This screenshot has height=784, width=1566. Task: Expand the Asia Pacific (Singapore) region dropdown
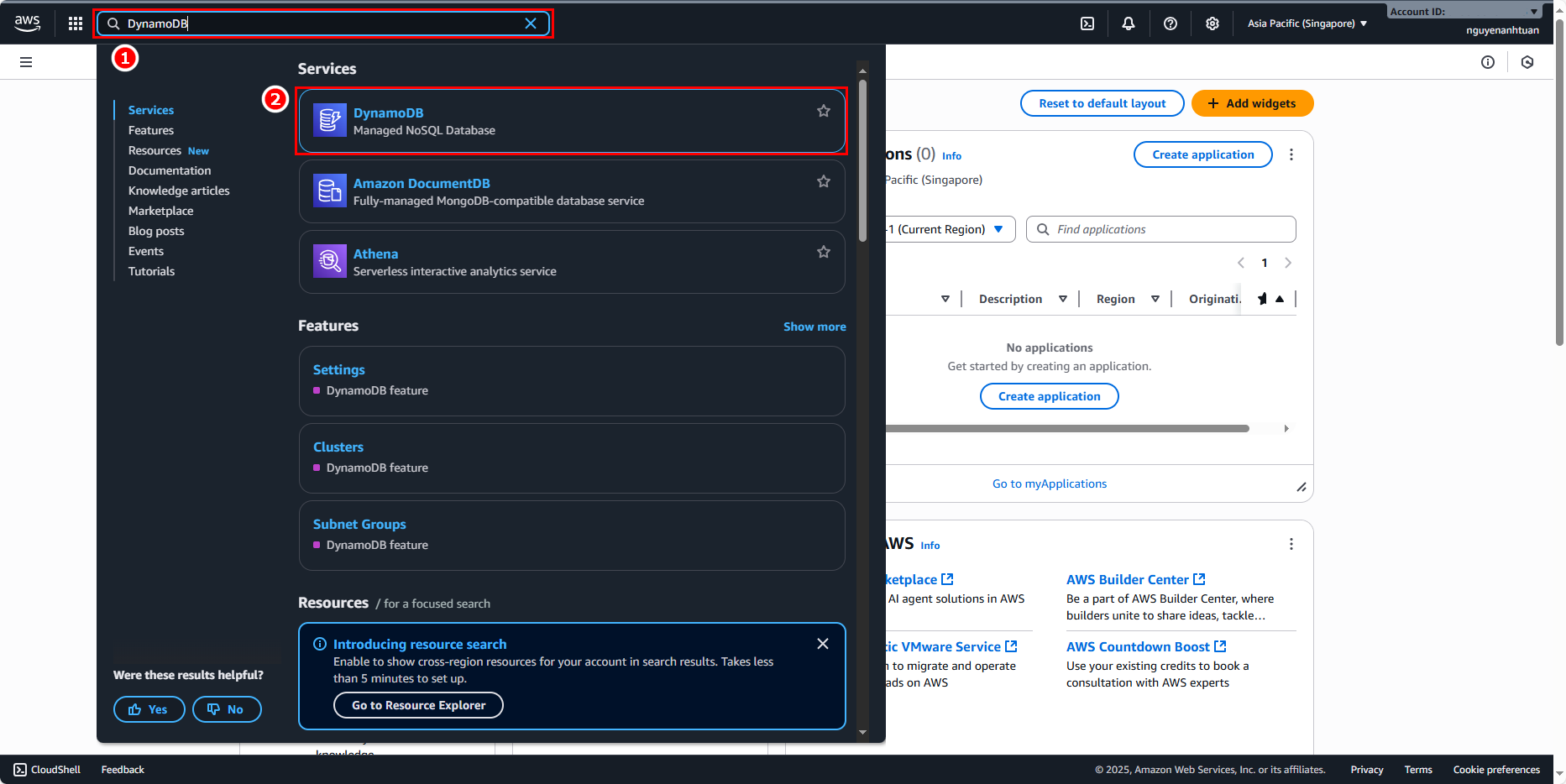coord(1307,24)
